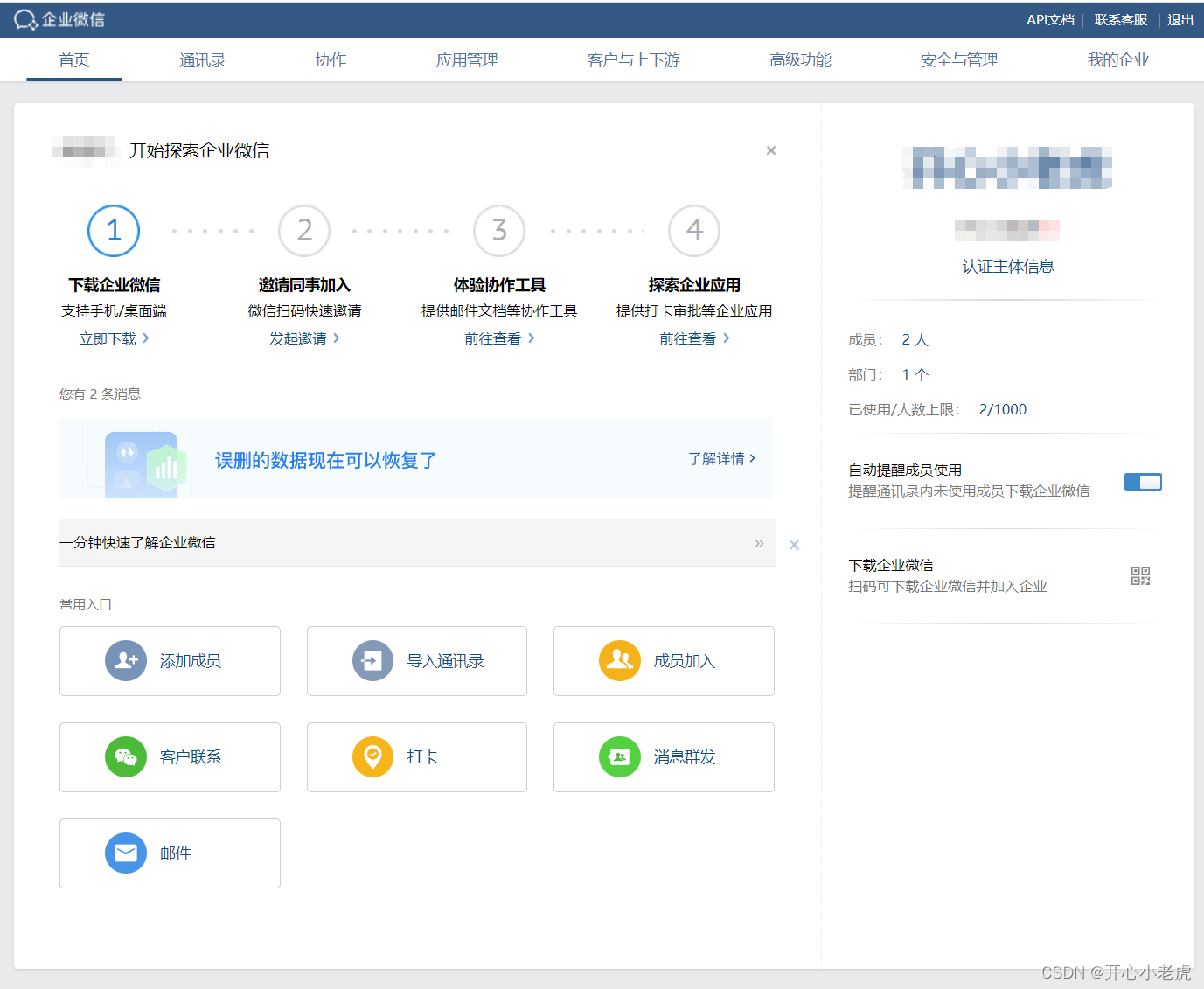The width and height of the screenshot is (1204, 989).
Task: Select step 2 circle 邀请同事加入
Action: pyautogui.click(x=304, y=231)
